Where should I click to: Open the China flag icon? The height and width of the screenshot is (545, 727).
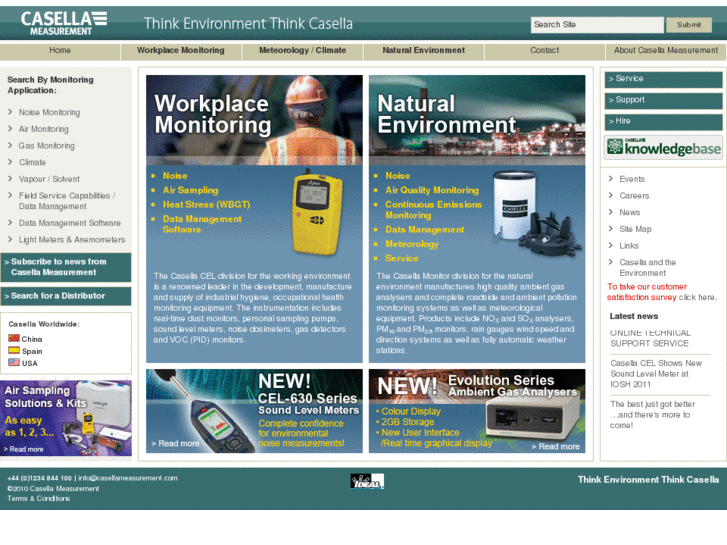pyautogui.click(x=14, y=339)
